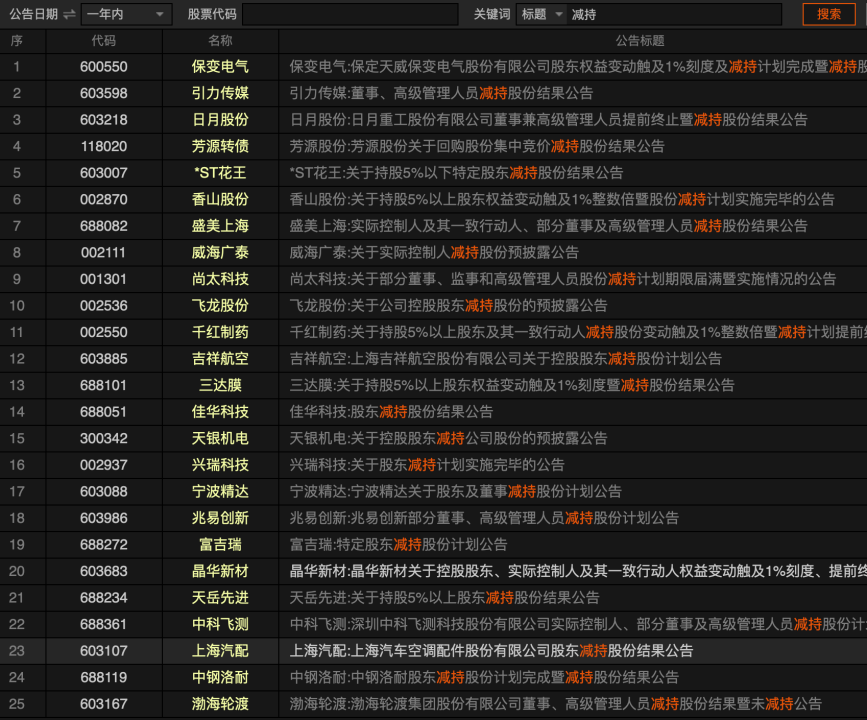Screen dimensions: 867x720
Task: Focus the 股票代码 input field
Action: click(350, 14)
